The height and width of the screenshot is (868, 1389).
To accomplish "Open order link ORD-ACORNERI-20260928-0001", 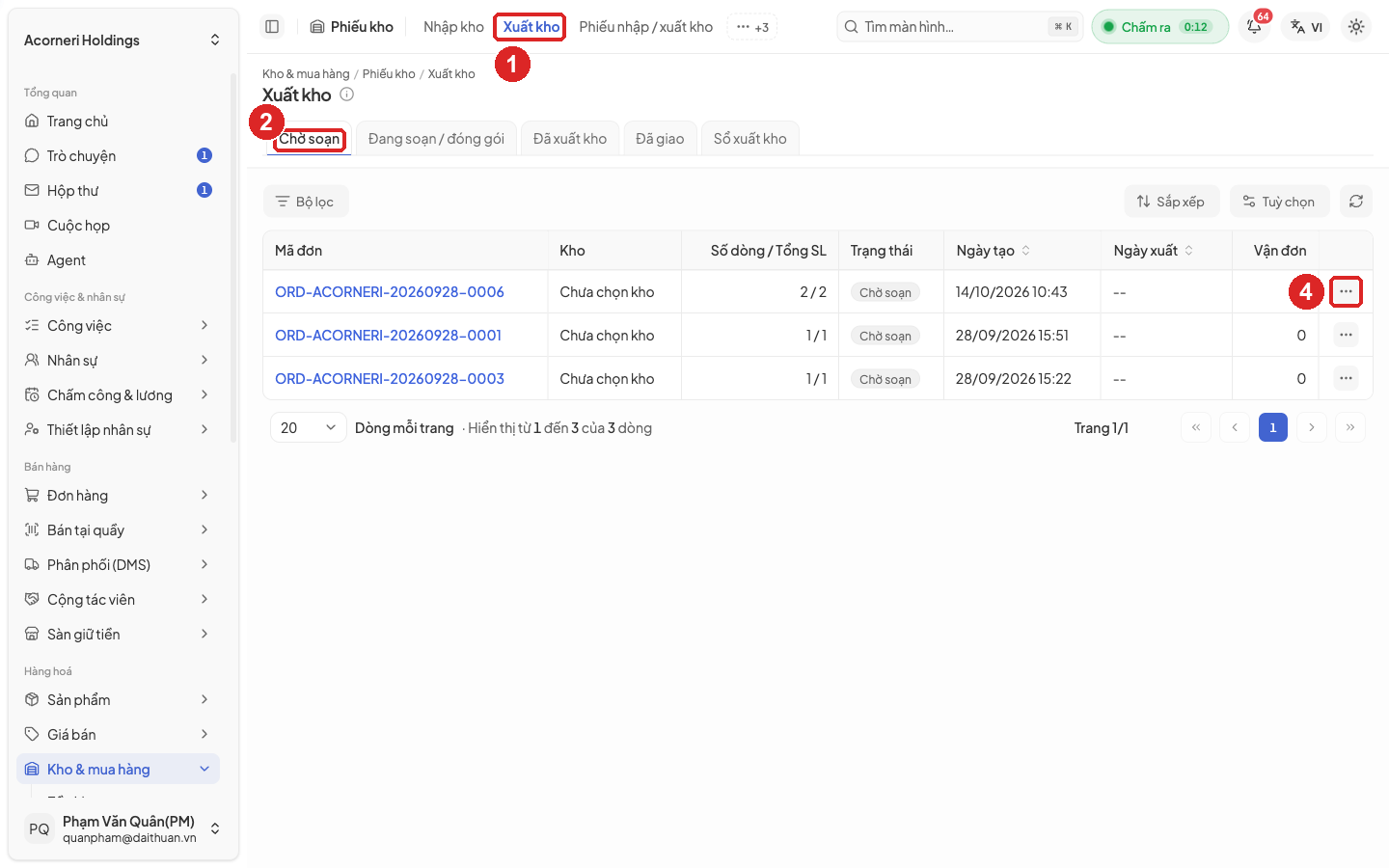I will (389, 335).
